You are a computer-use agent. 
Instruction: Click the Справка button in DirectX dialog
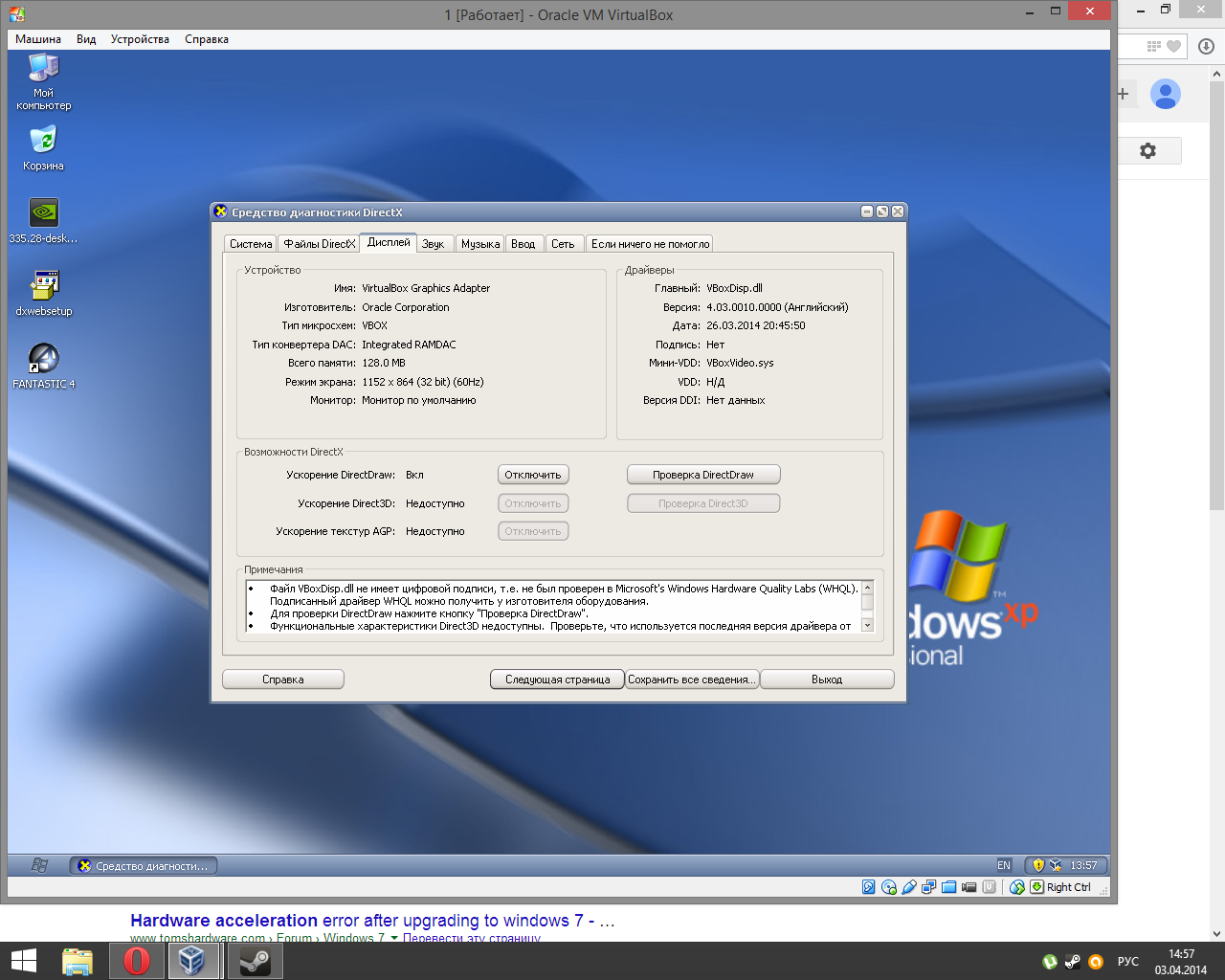tap(283, 679)
